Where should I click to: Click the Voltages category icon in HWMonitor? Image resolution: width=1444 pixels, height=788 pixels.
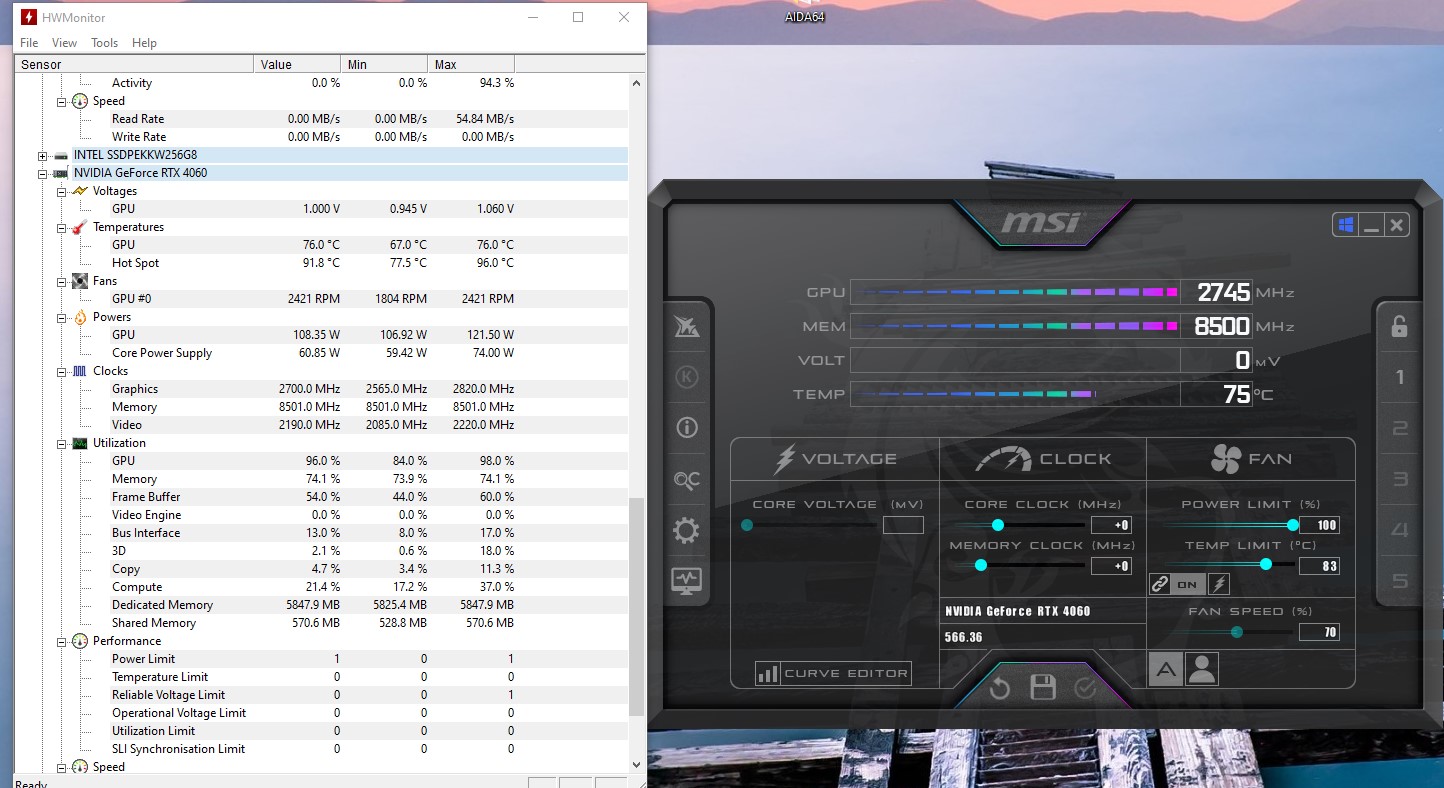(x=80, y=191)
